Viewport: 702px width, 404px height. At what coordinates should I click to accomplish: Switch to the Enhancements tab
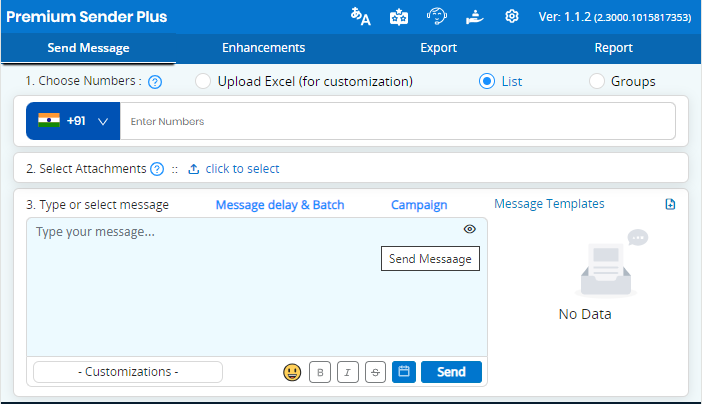(263, 48)
